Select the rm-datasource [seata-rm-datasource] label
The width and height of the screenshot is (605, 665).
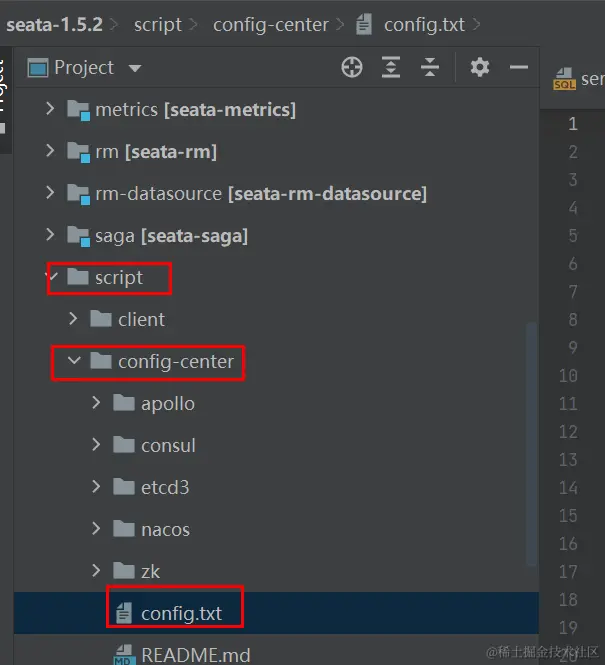pyautogui.click(x=261, y=194)
